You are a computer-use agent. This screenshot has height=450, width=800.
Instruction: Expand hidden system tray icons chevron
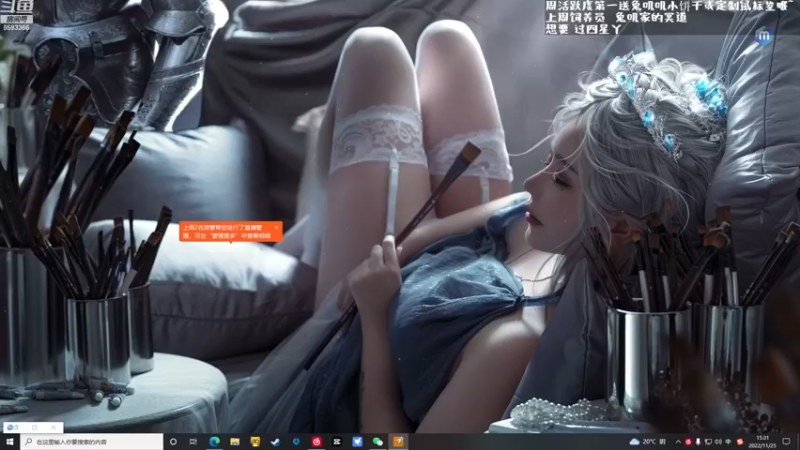(x=678, y=442)
